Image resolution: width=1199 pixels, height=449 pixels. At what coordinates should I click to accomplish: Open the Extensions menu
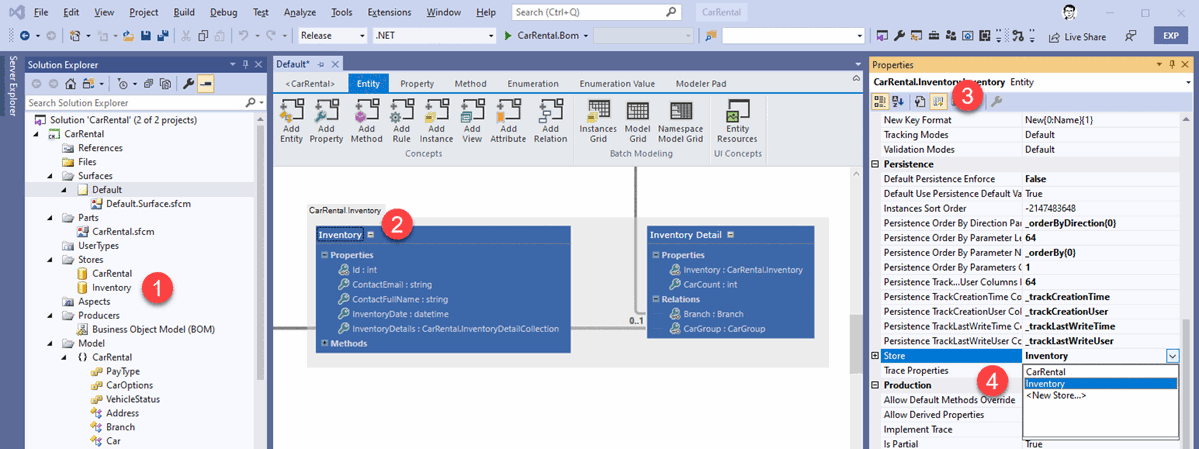(389, 12)
